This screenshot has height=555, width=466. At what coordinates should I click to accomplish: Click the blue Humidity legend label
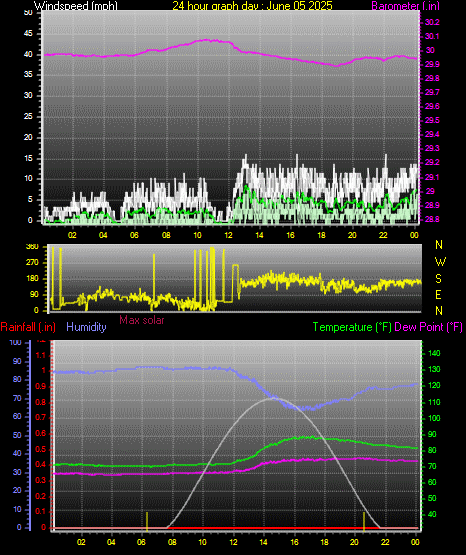pos(86,327)
